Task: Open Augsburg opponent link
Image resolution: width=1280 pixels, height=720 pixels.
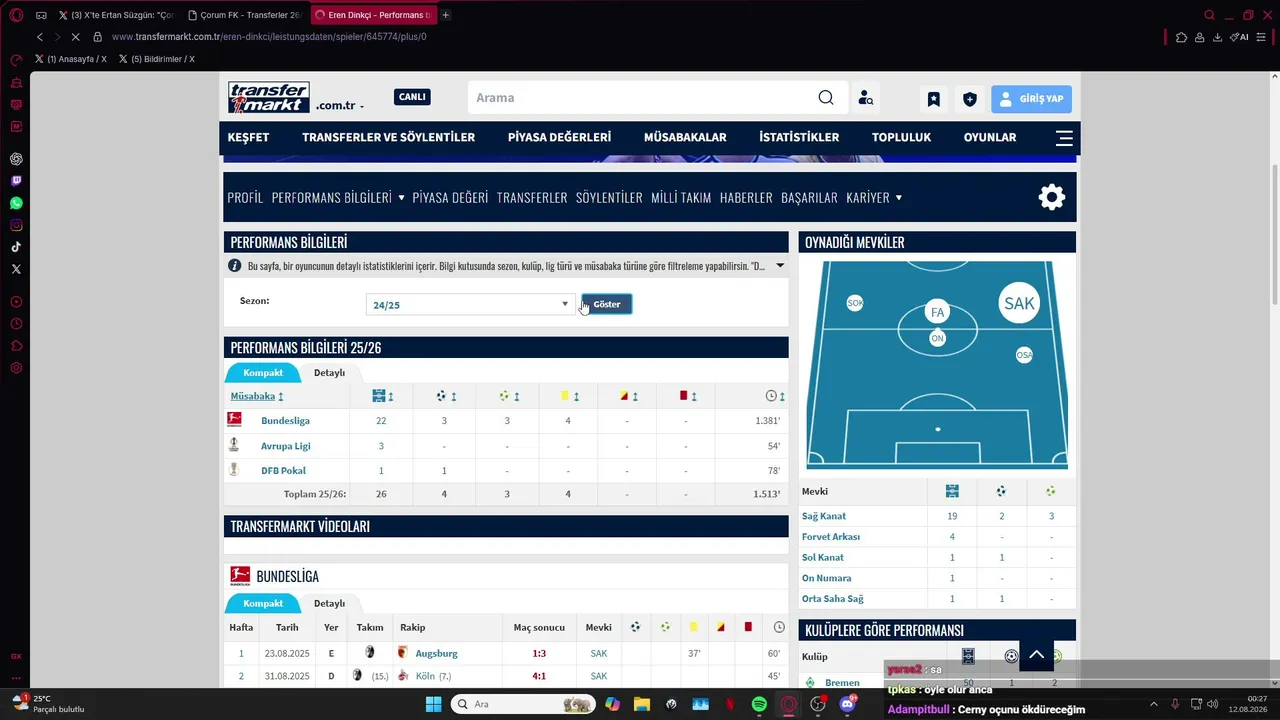Action: [436, 654]
